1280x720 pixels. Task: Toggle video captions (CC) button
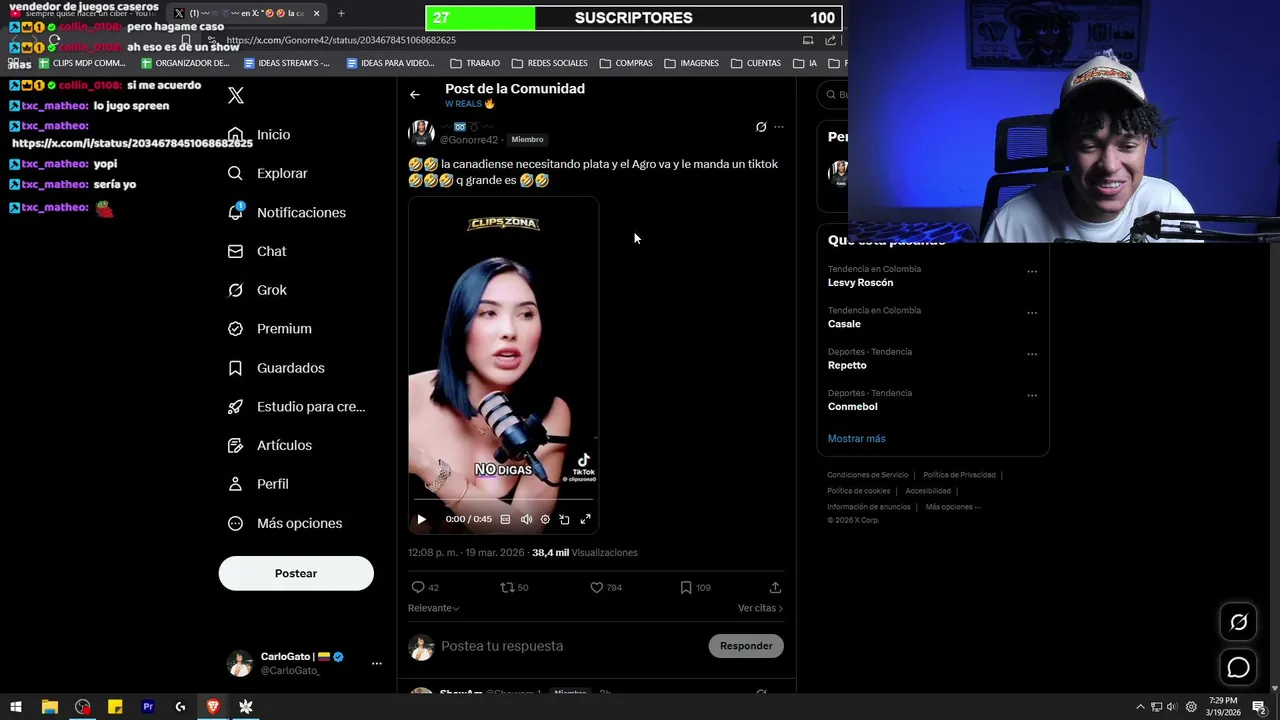[x=505, y=519]
